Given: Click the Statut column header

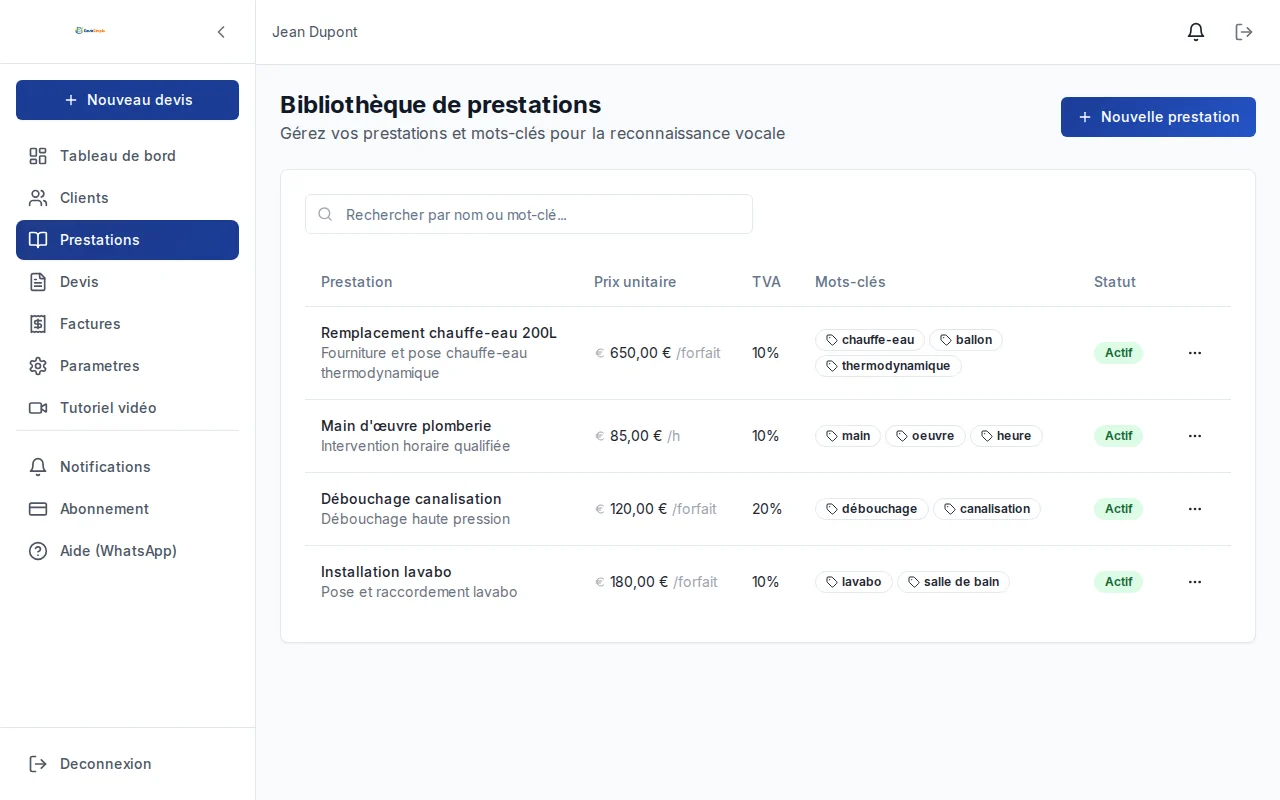Looking at the screenshot, I should [1115, 282].
